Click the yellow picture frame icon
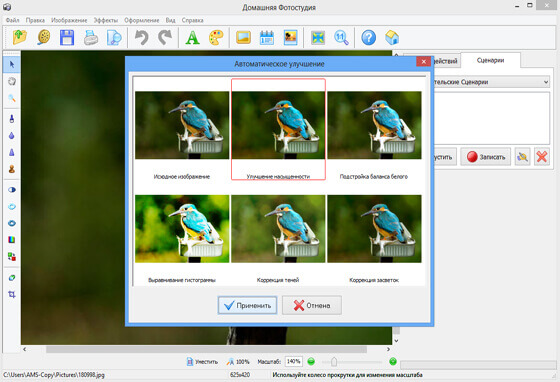560x382 pixels. (x=243, y=37)
